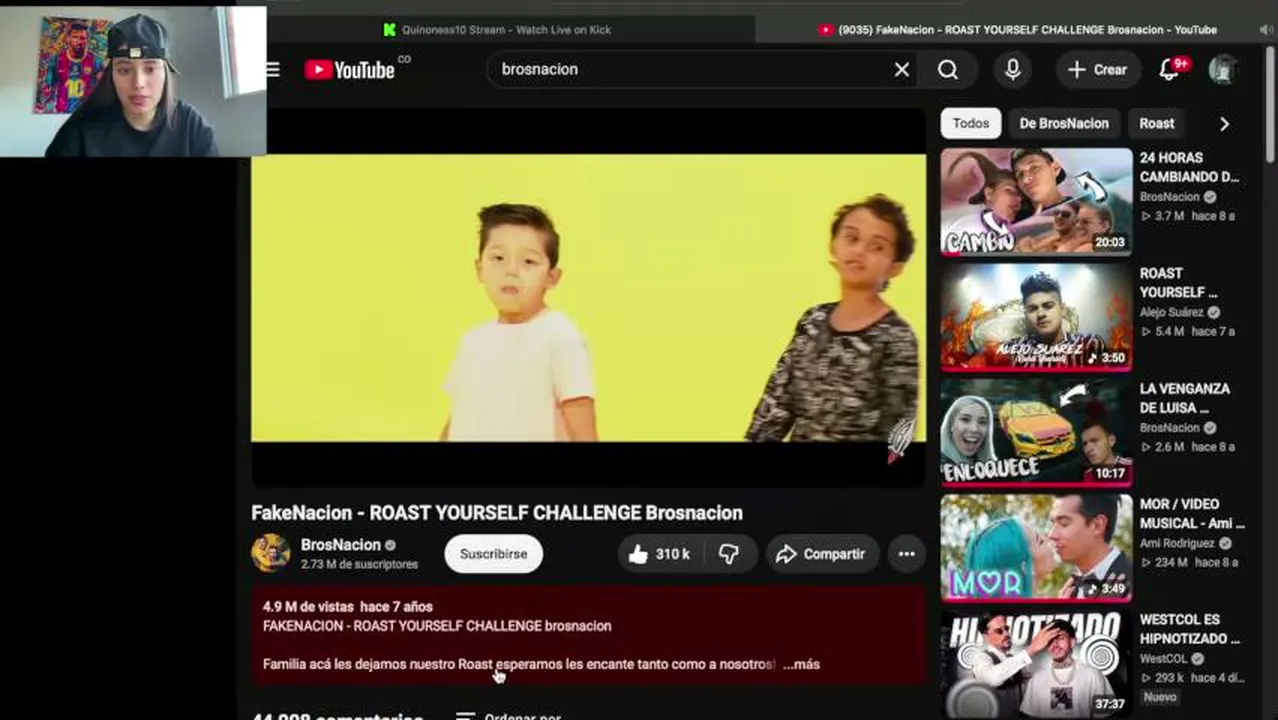Open the Ordenar por sort dropdown

click(x=508, y=716)
